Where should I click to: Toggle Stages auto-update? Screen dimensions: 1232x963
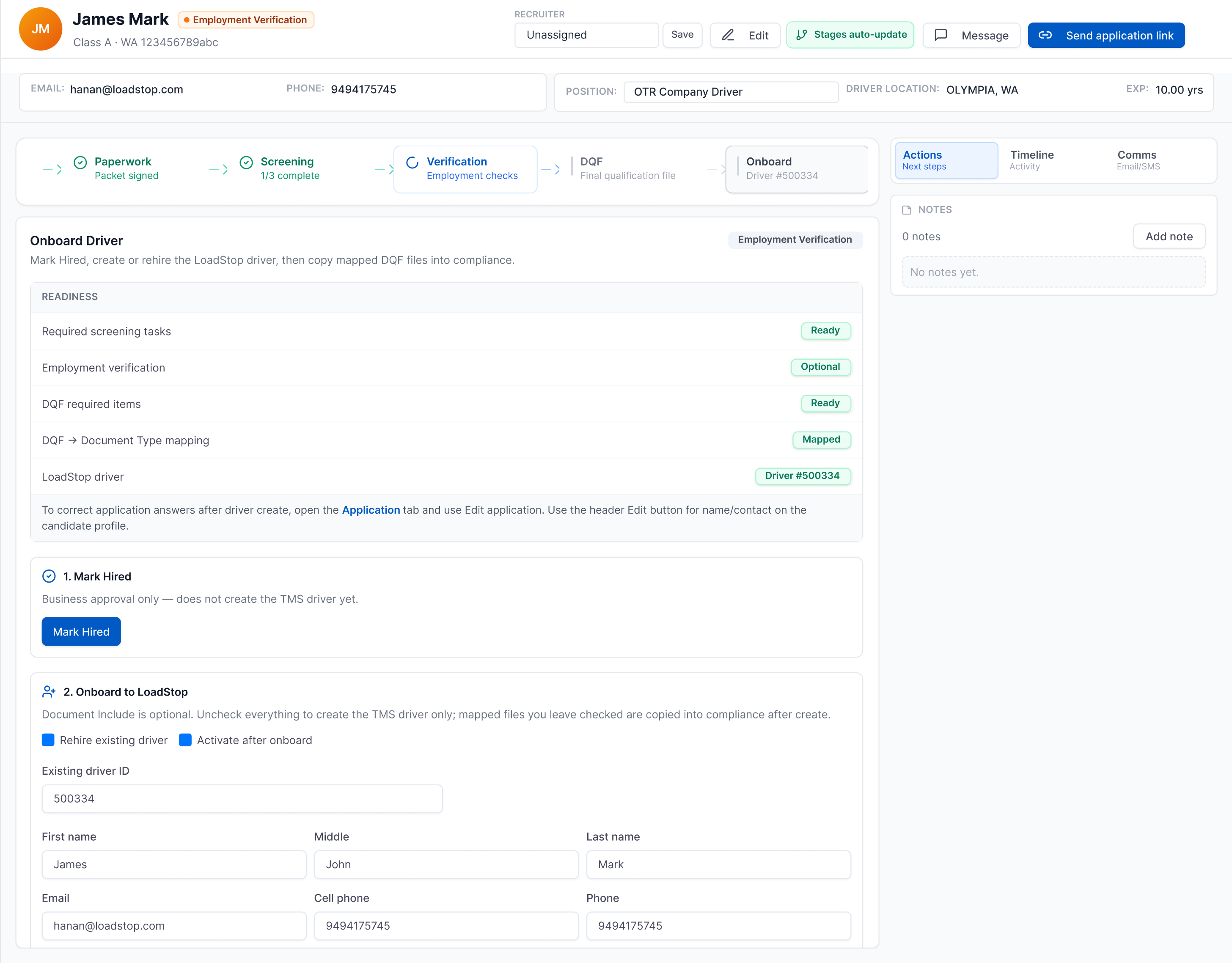tap(850, 35)
